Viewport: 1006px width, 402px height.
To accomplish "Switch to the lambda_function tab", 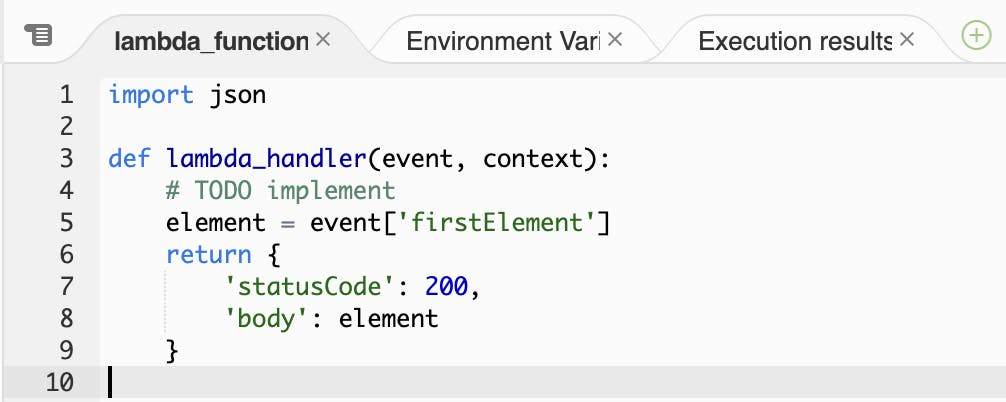I will [211, 41].
